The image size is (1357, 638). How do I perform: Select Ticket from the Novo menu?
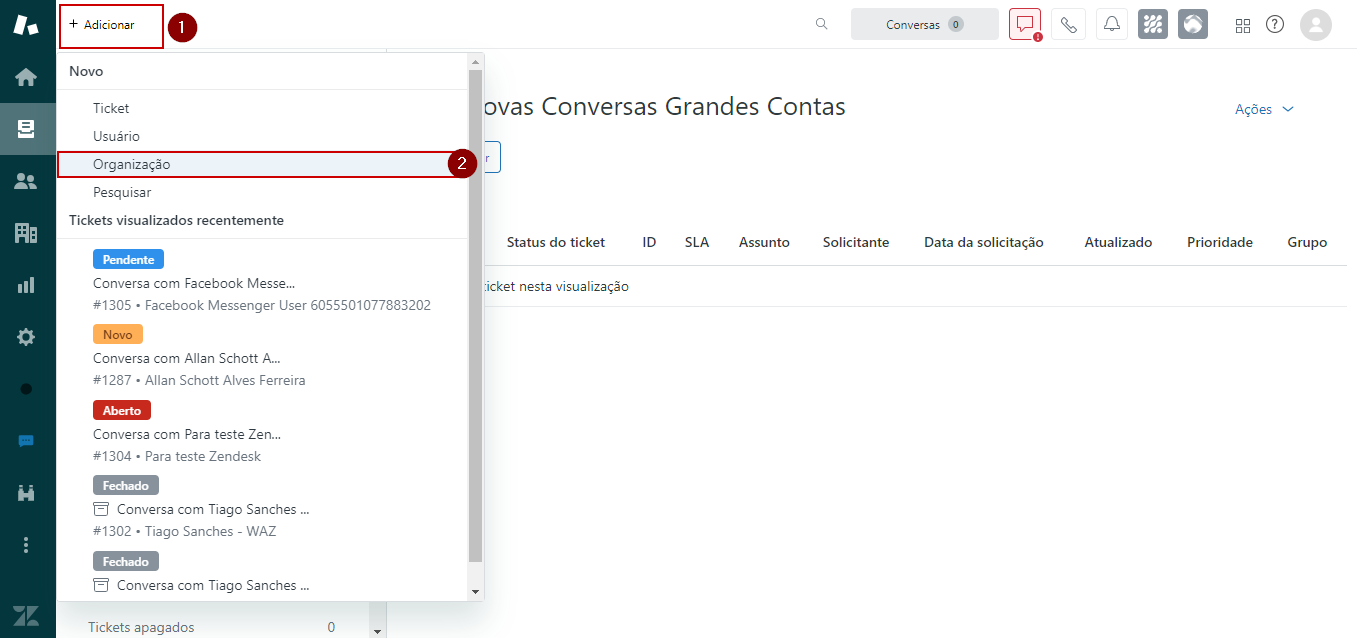pyautogui.click(x=111, y=108)
